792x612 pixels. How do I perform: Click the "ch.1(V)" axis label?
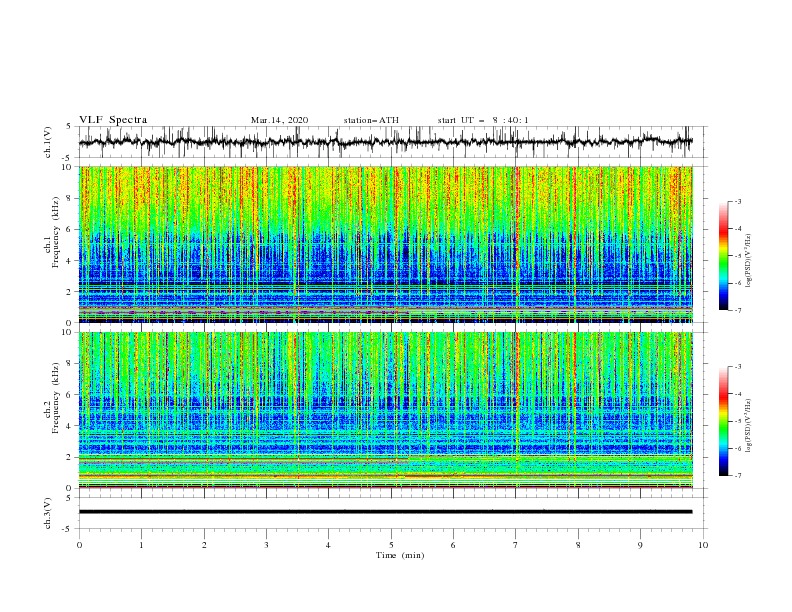coord(48,142)
